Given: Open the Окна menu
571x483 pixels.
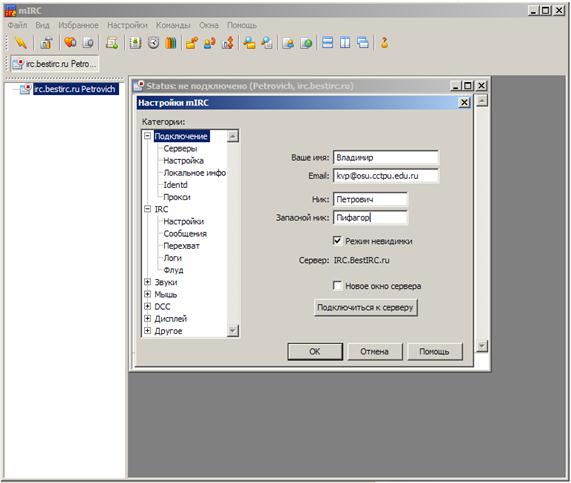Looking at the screenshot, I should 209,25.
